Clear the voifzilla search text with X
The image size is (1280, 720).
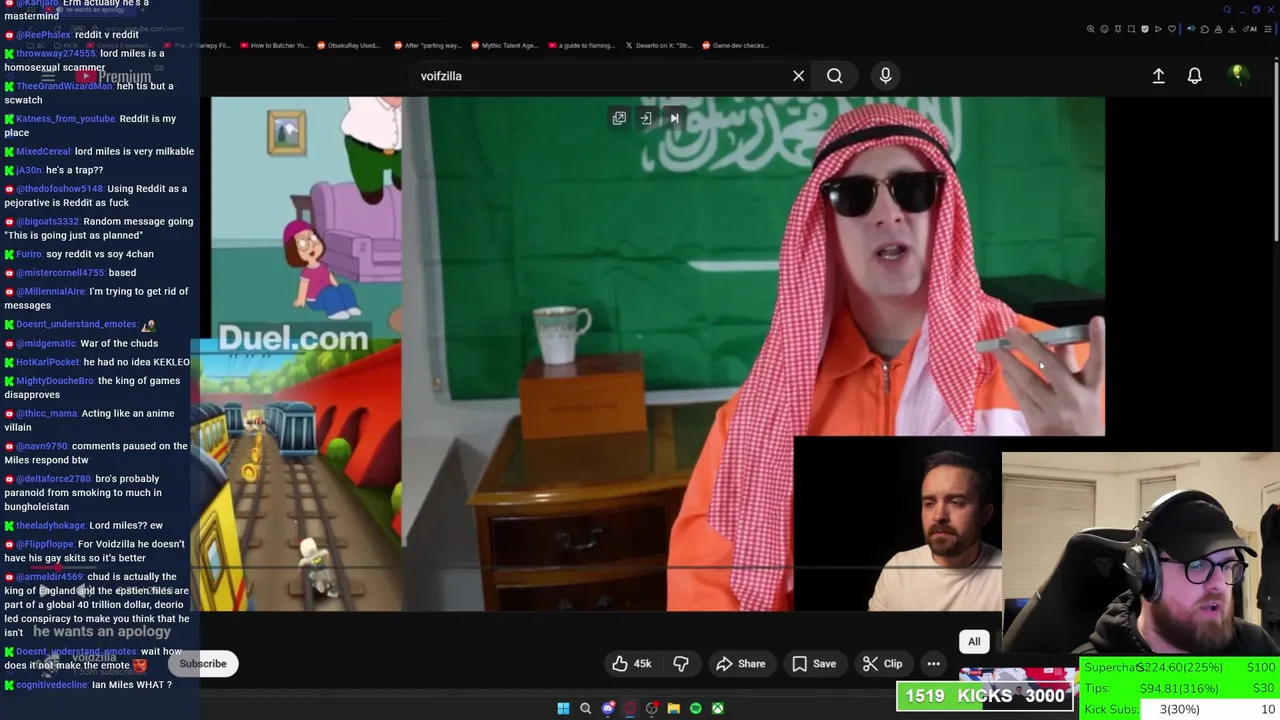[x=798, y=76]
